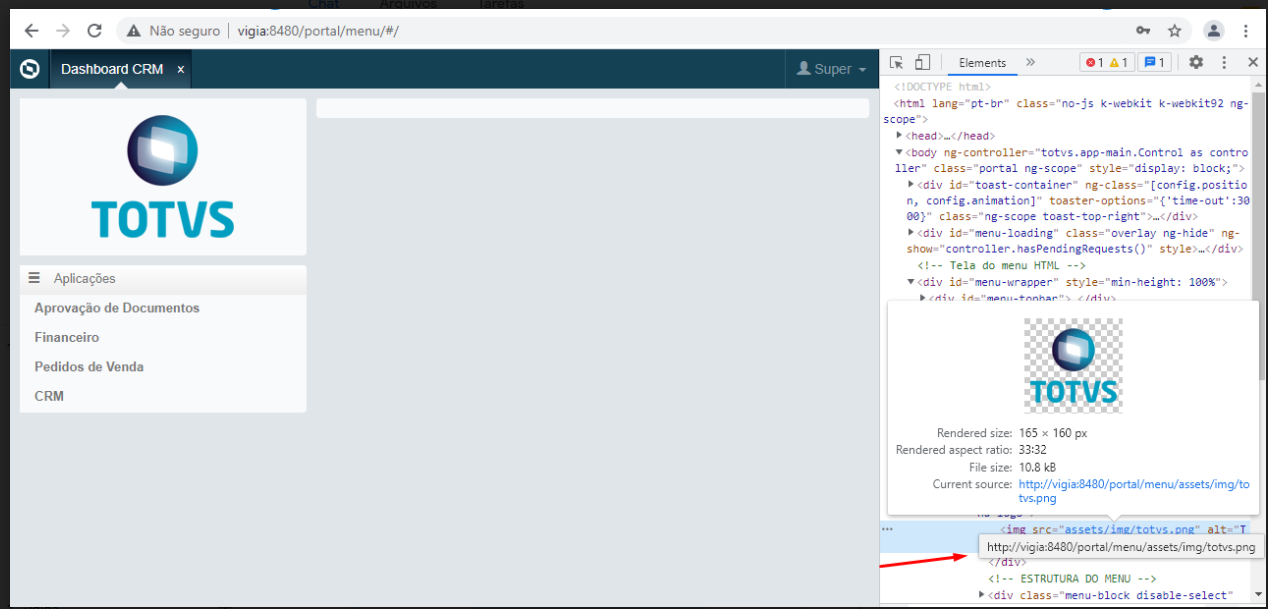Switch to the Elements tab
Image resolution: width=1268 pixels, height=609 pixels.
point(982,63)
